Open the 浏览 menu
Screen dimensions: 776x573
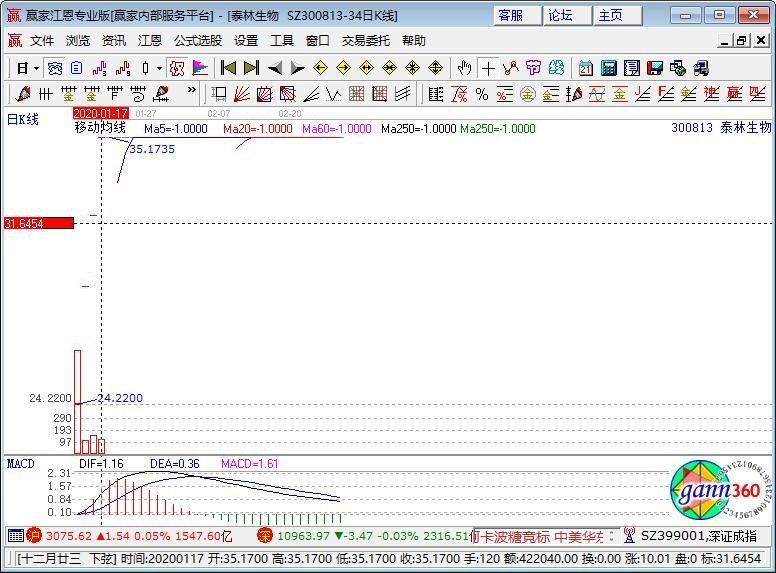point(78,41)
